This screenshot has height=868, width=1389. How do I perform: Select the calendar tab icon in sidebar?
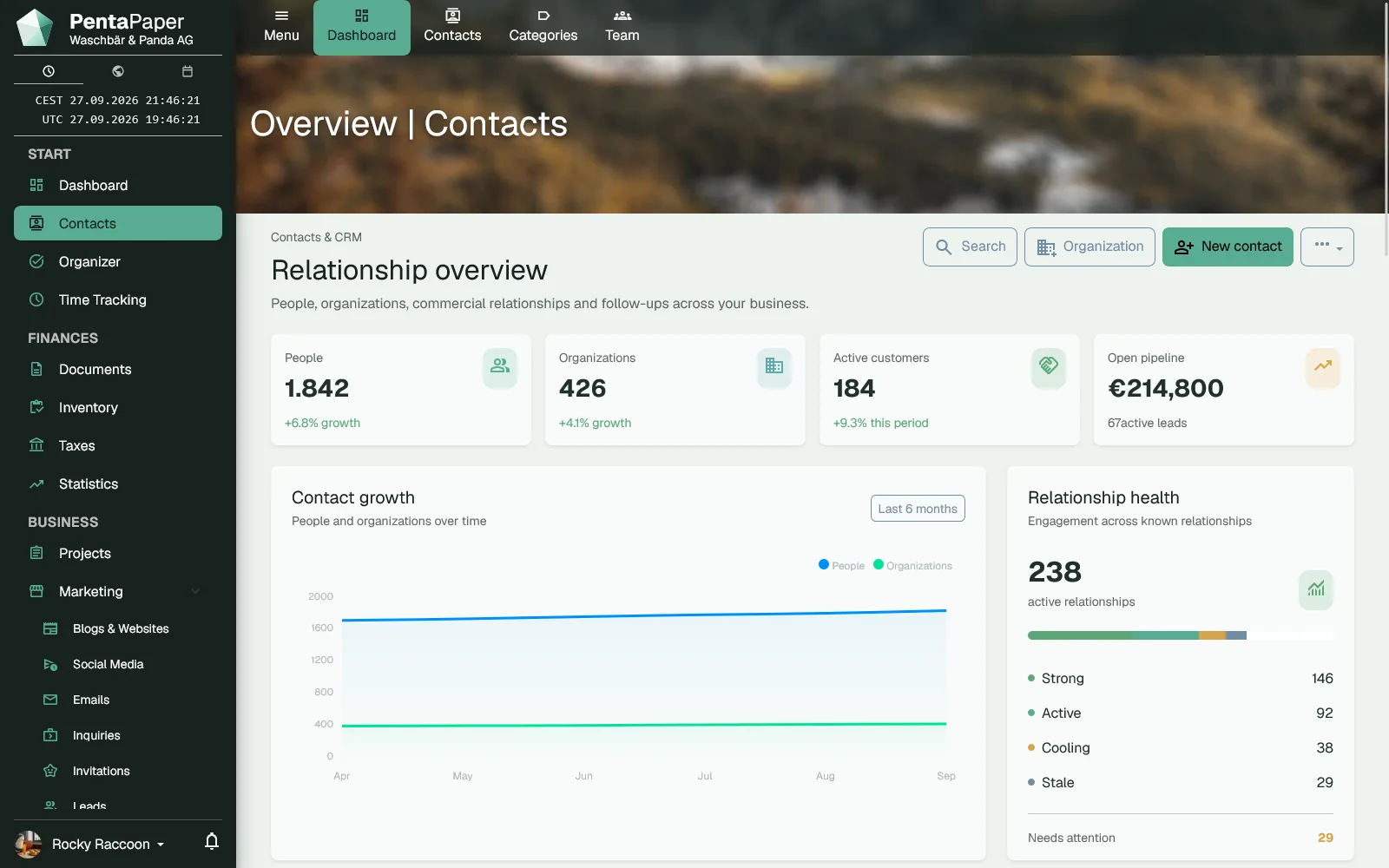188,71
